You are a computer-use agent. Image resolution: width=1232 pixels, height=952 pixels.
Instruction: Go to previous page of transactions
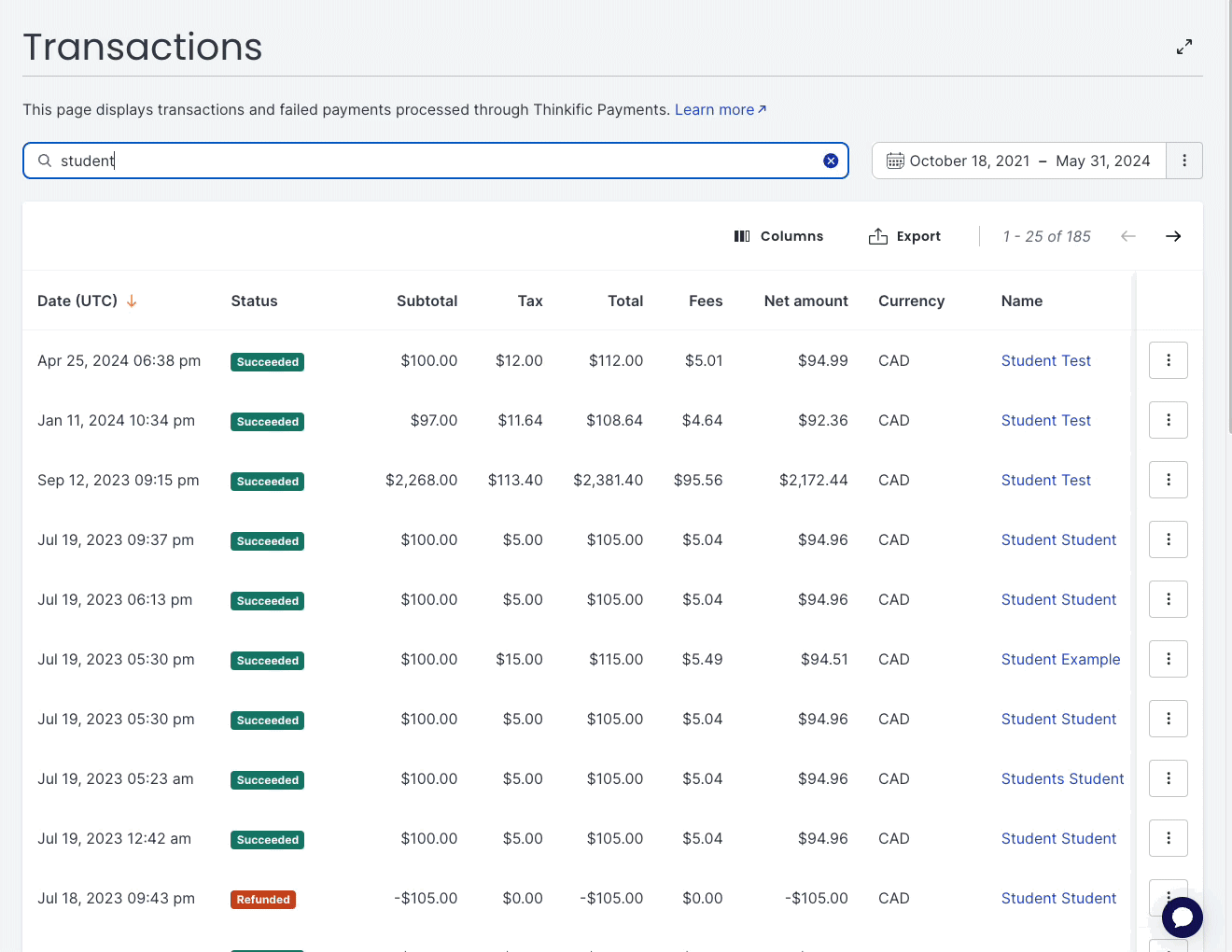tap(1127, 236)
